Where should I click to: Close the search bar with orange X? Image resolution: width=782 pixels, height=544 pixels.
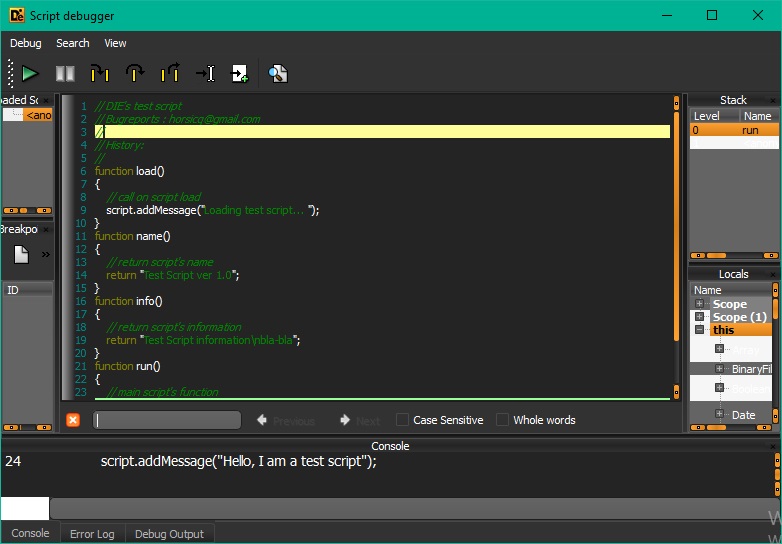(73, 420)
